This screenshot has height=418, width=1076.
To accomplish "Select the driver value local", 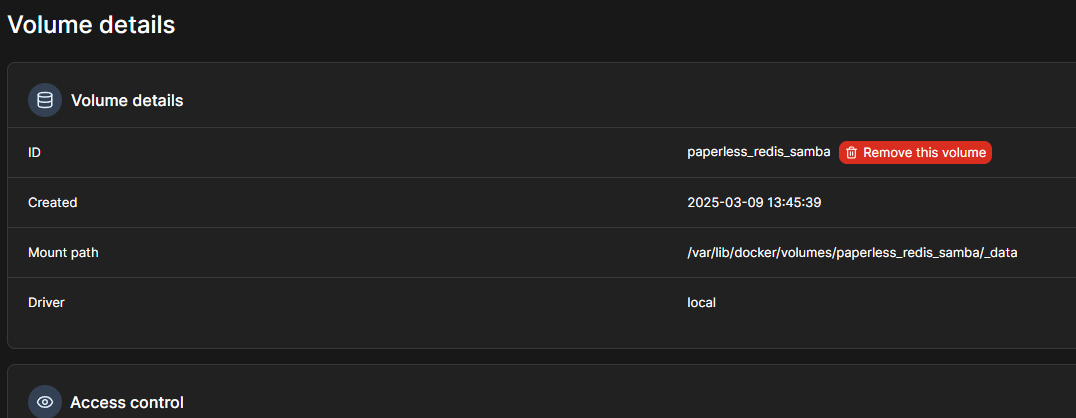I will [x=701, y=302].
